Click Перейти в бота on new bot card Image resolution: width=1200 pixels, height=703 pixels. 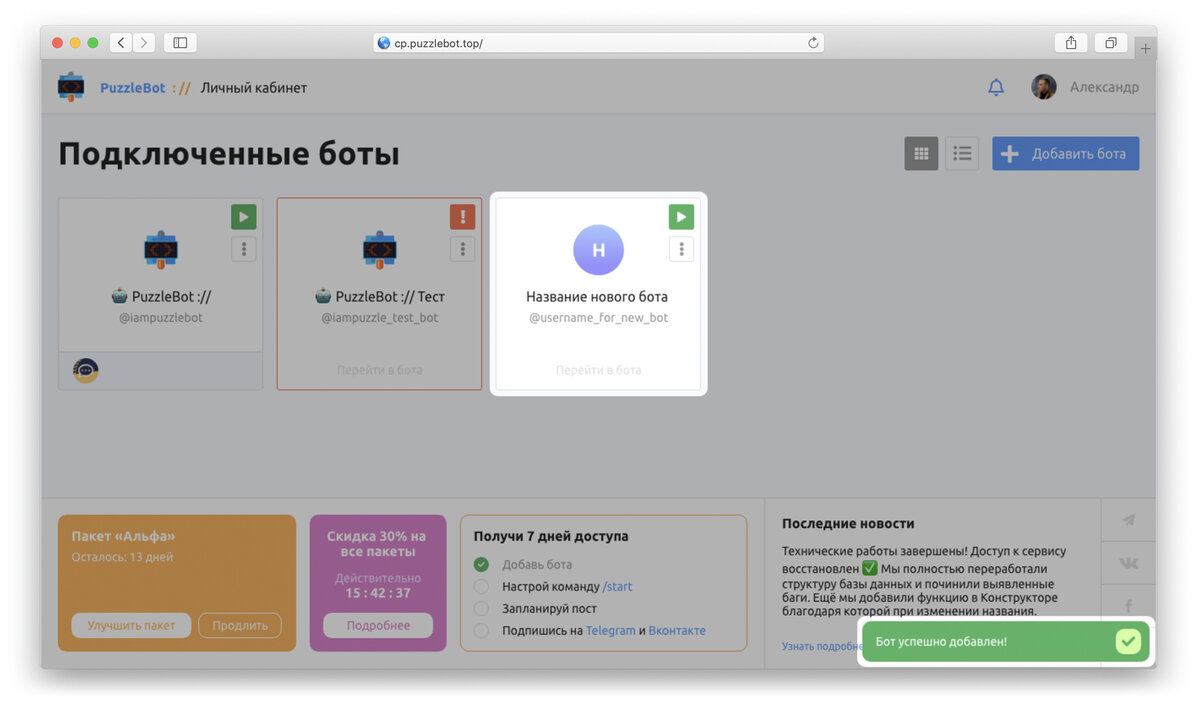pos(598,370)
